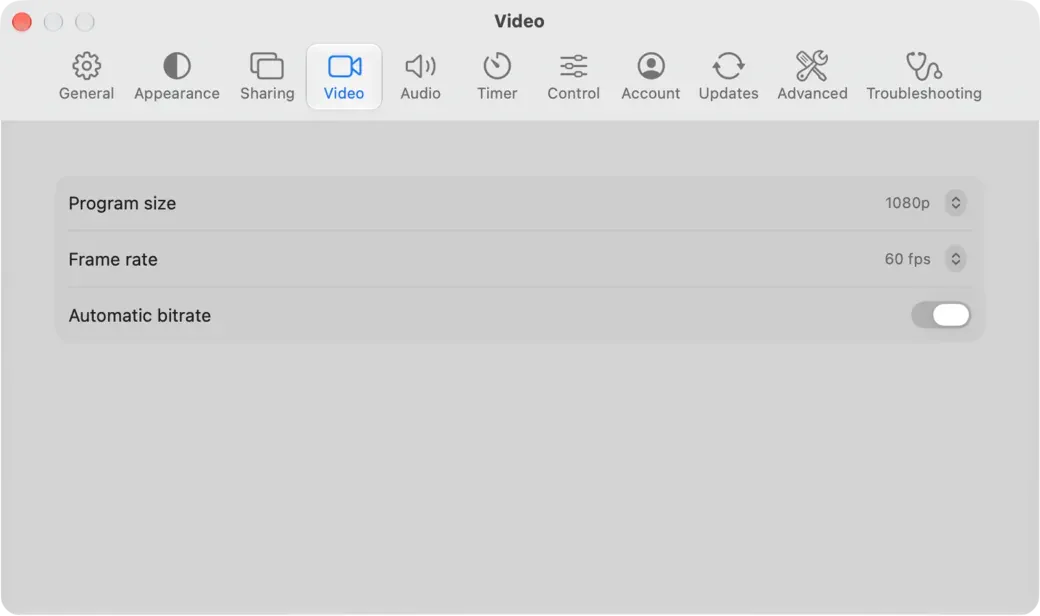Show the Control sliders pane
The height and width of the screenshot is (616, 1040).
pyautogui.click(x=574, y=77)
